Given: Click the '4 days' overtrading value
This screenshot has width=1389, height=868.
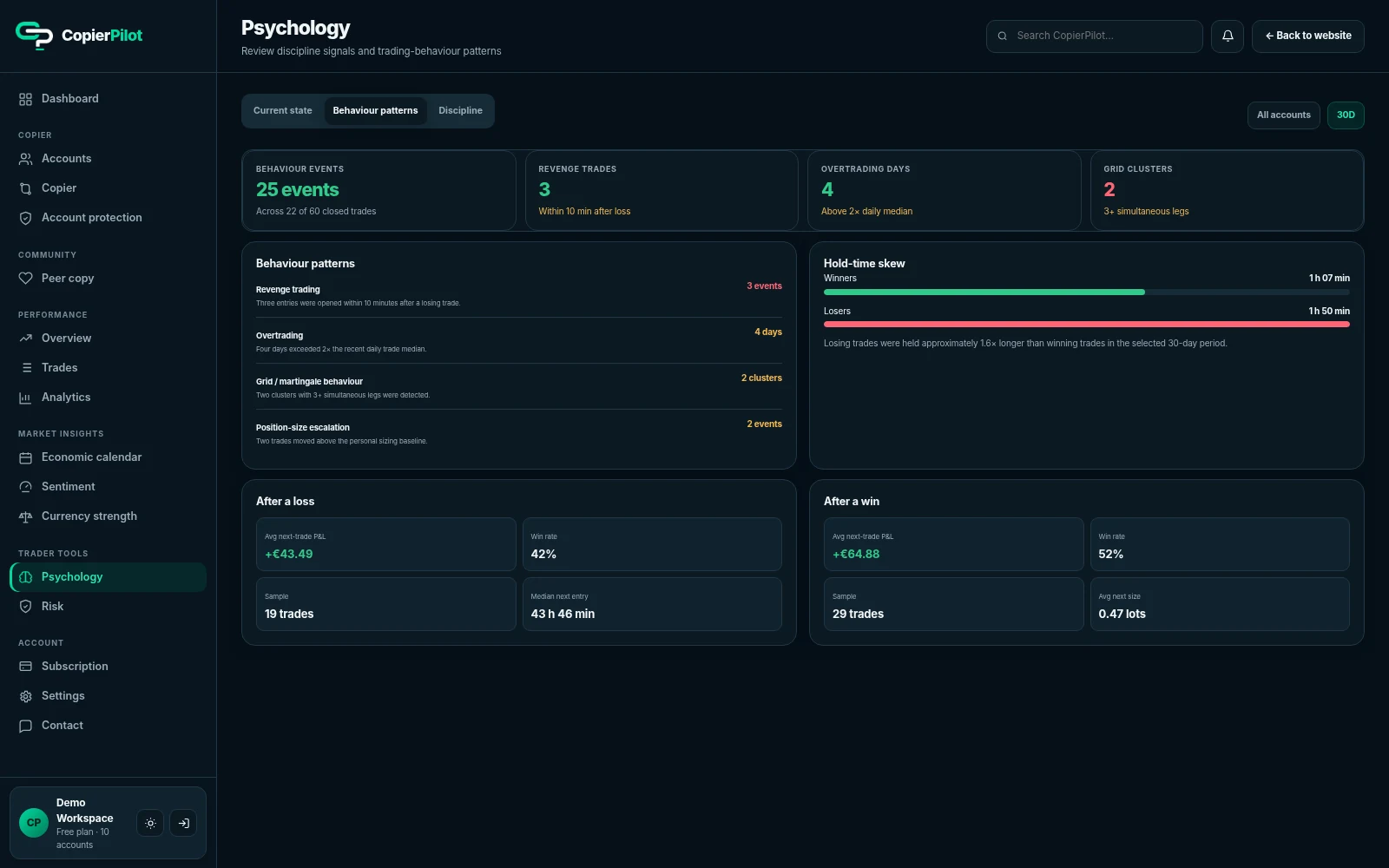Looking at the screenshot, I should [768, 332].
